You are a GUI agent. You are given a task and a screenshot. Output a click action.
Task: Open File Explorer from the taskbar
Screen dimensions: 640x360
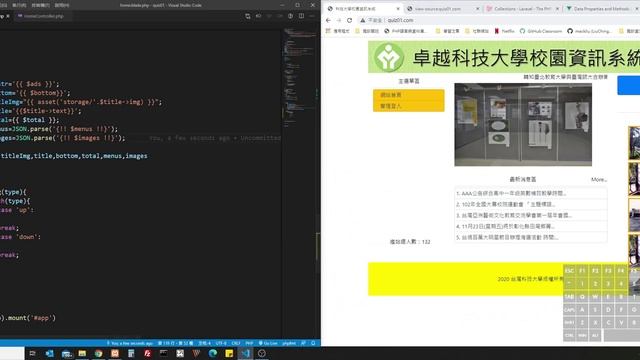pos(82,353)
